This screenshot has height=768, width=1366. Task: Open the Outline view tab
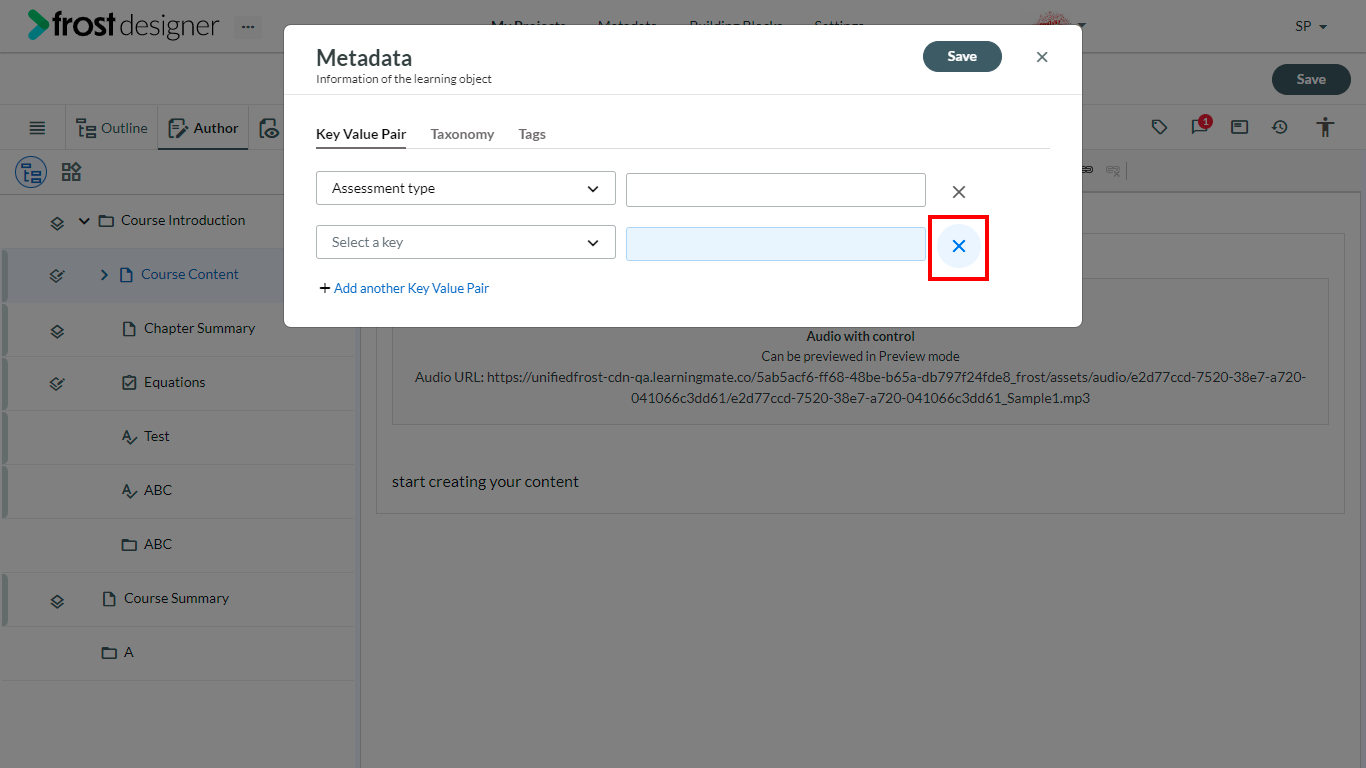coord(111,128)
